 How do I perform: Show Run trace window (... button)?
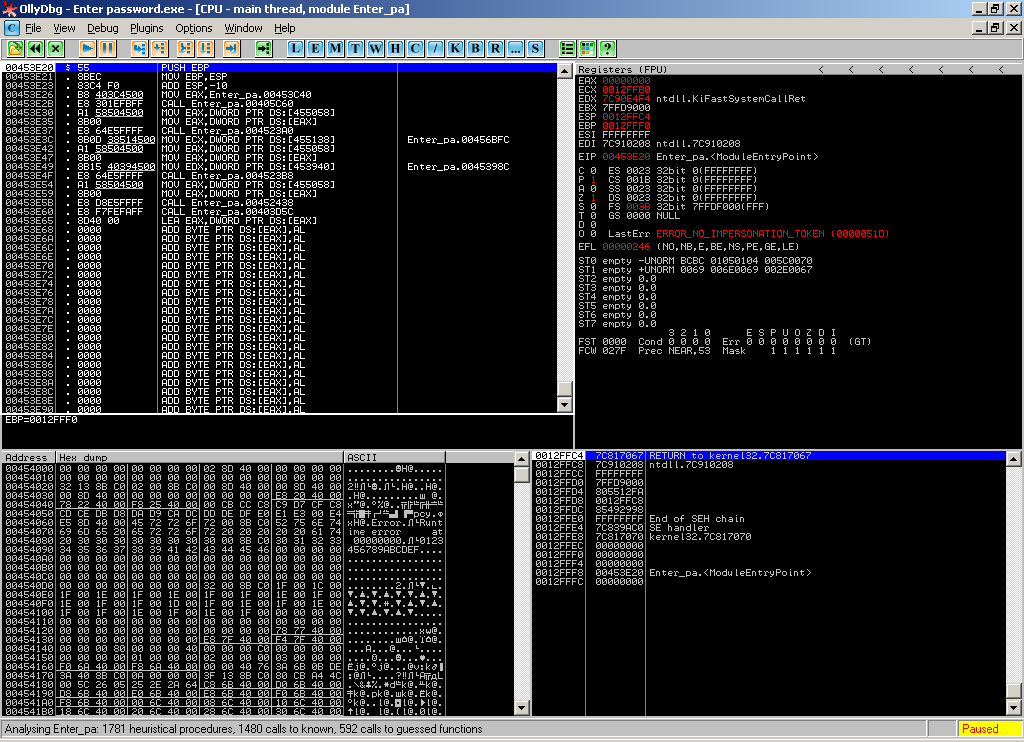pos(515,48)
